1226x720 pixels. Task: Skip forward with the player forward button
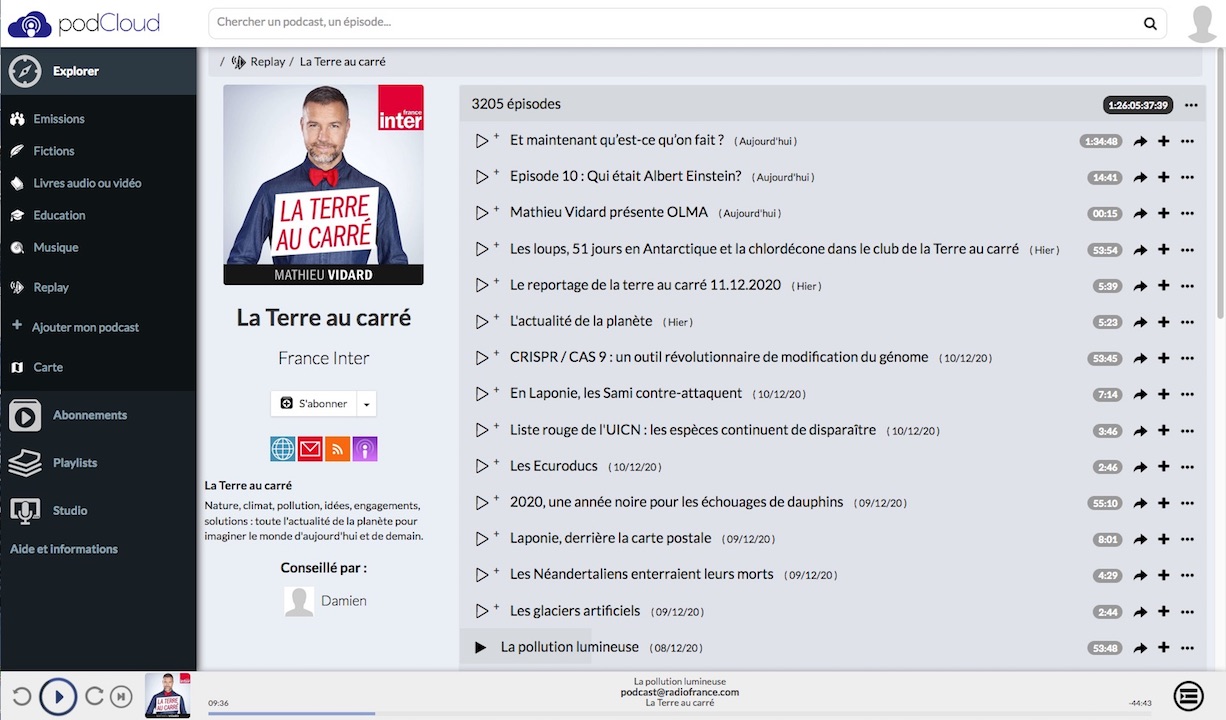click(94, 696)
